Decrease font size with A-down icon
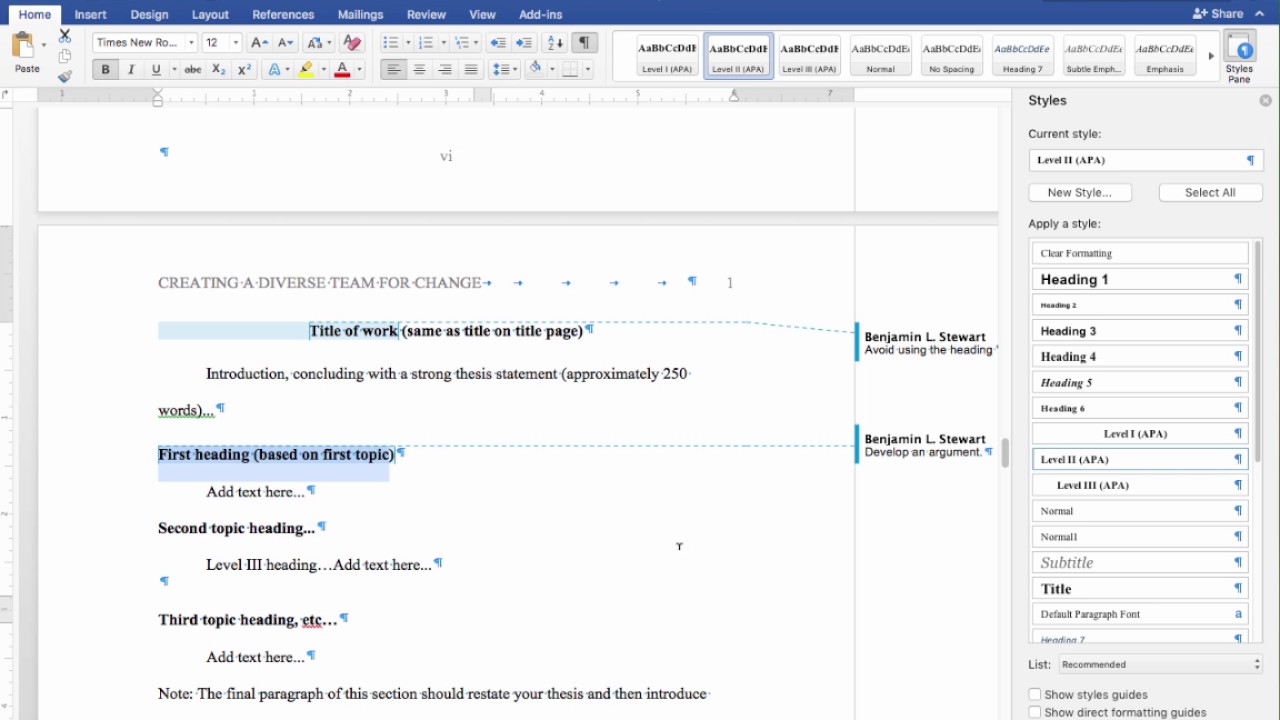 (285, 43)
